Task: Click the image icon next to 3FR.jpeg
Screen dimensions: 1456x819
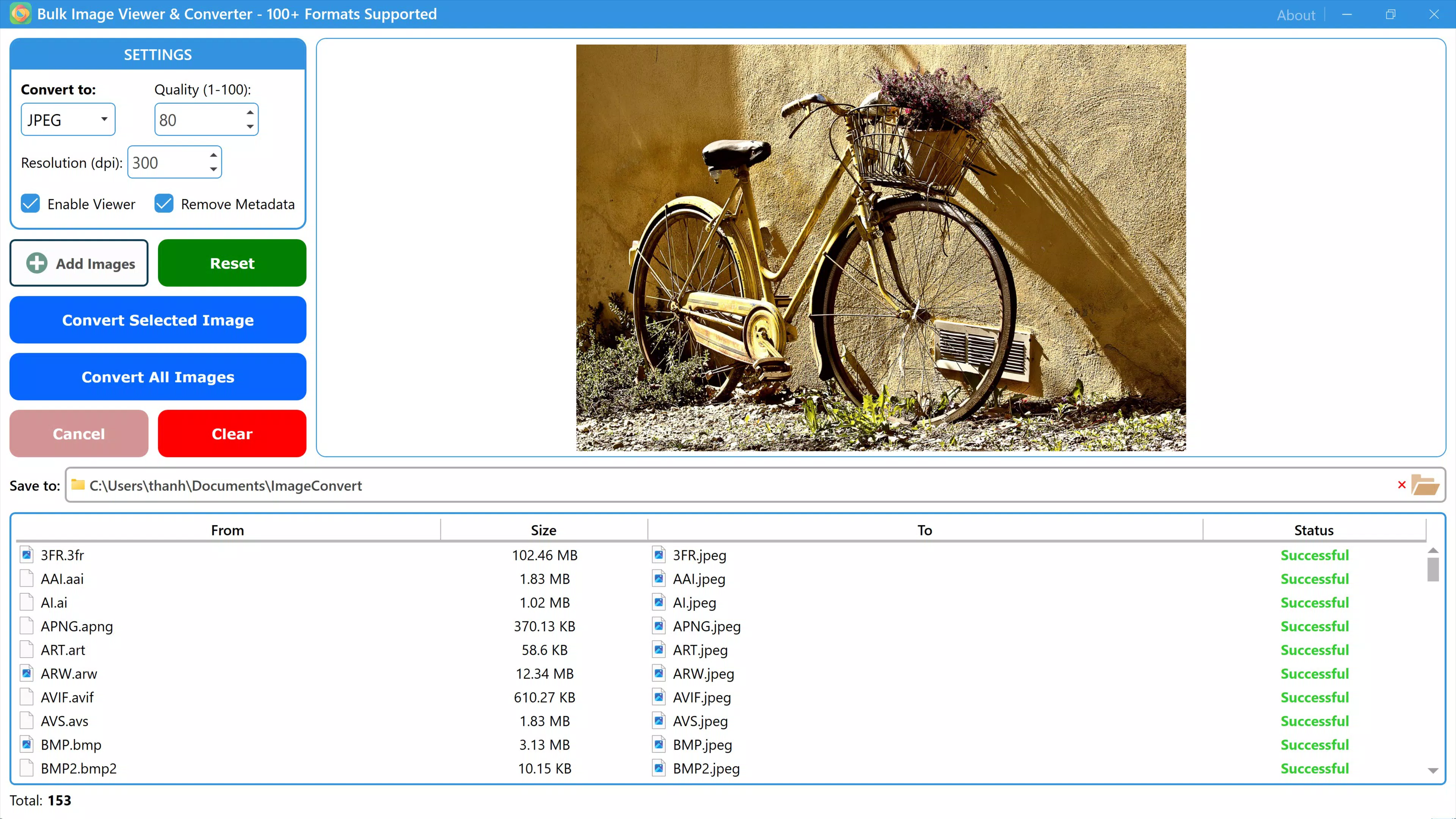Action: [x=659, y=554]
